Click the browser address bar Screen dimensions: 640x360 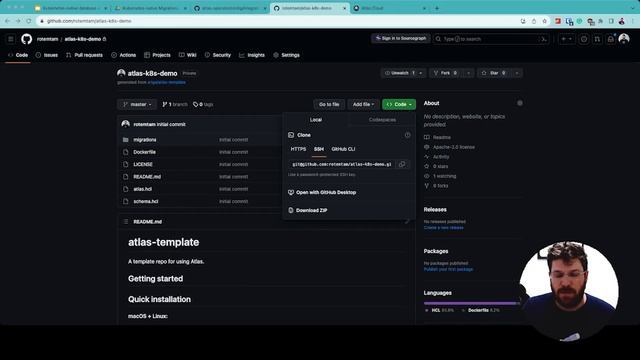[x=278, y=21]
